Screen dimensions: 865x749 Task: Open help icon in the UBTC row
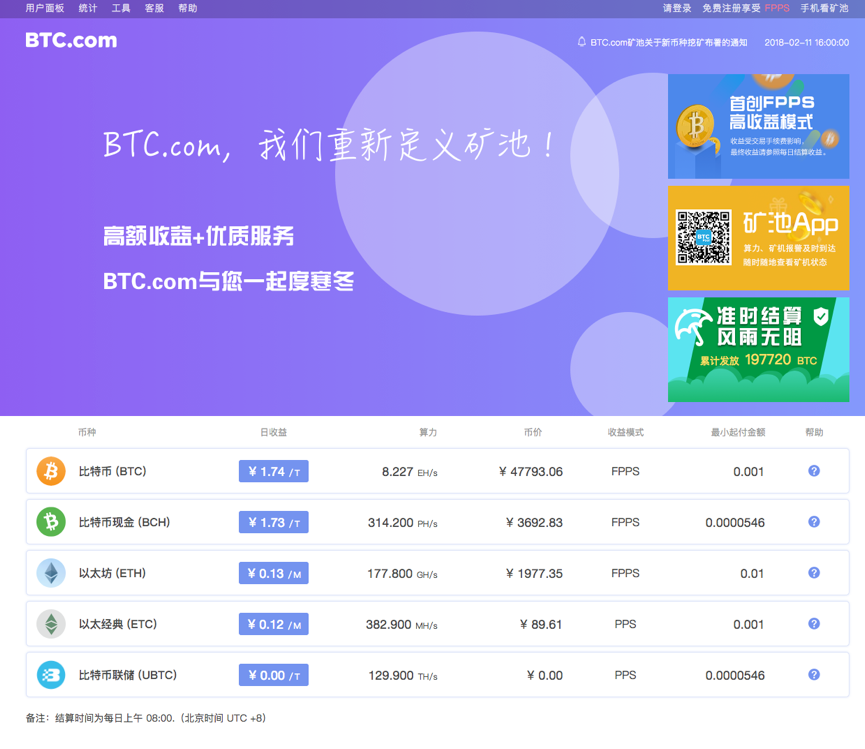click(814, 674)
